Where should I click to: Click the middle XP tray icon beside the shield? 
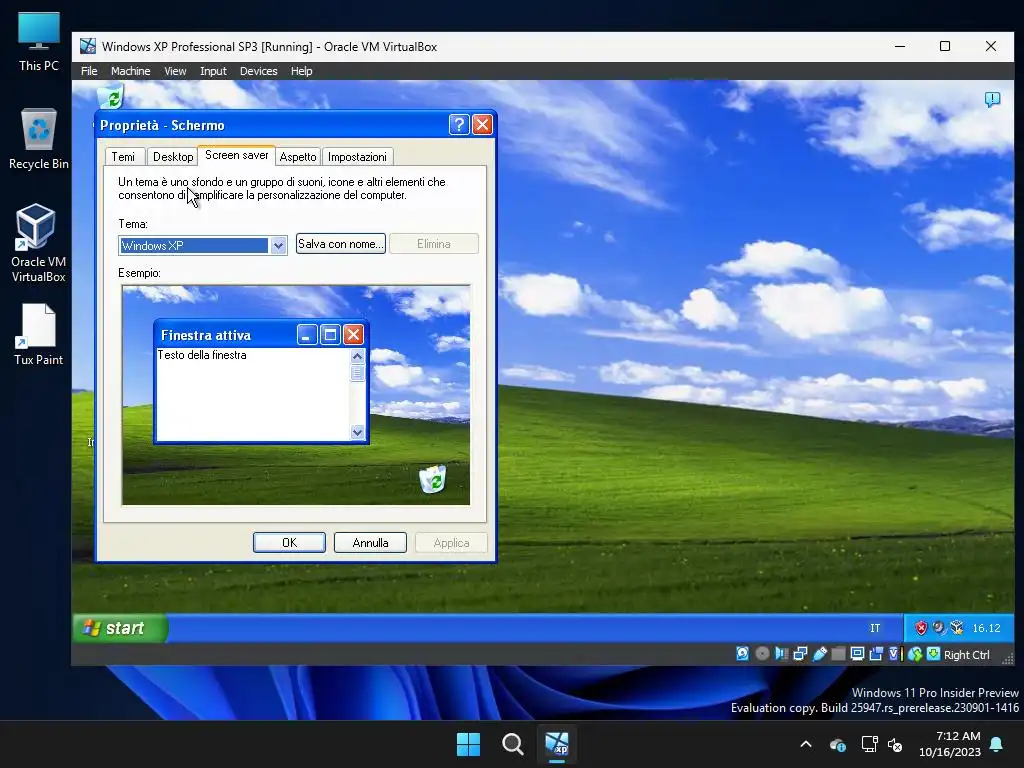[x=939, y=628]
